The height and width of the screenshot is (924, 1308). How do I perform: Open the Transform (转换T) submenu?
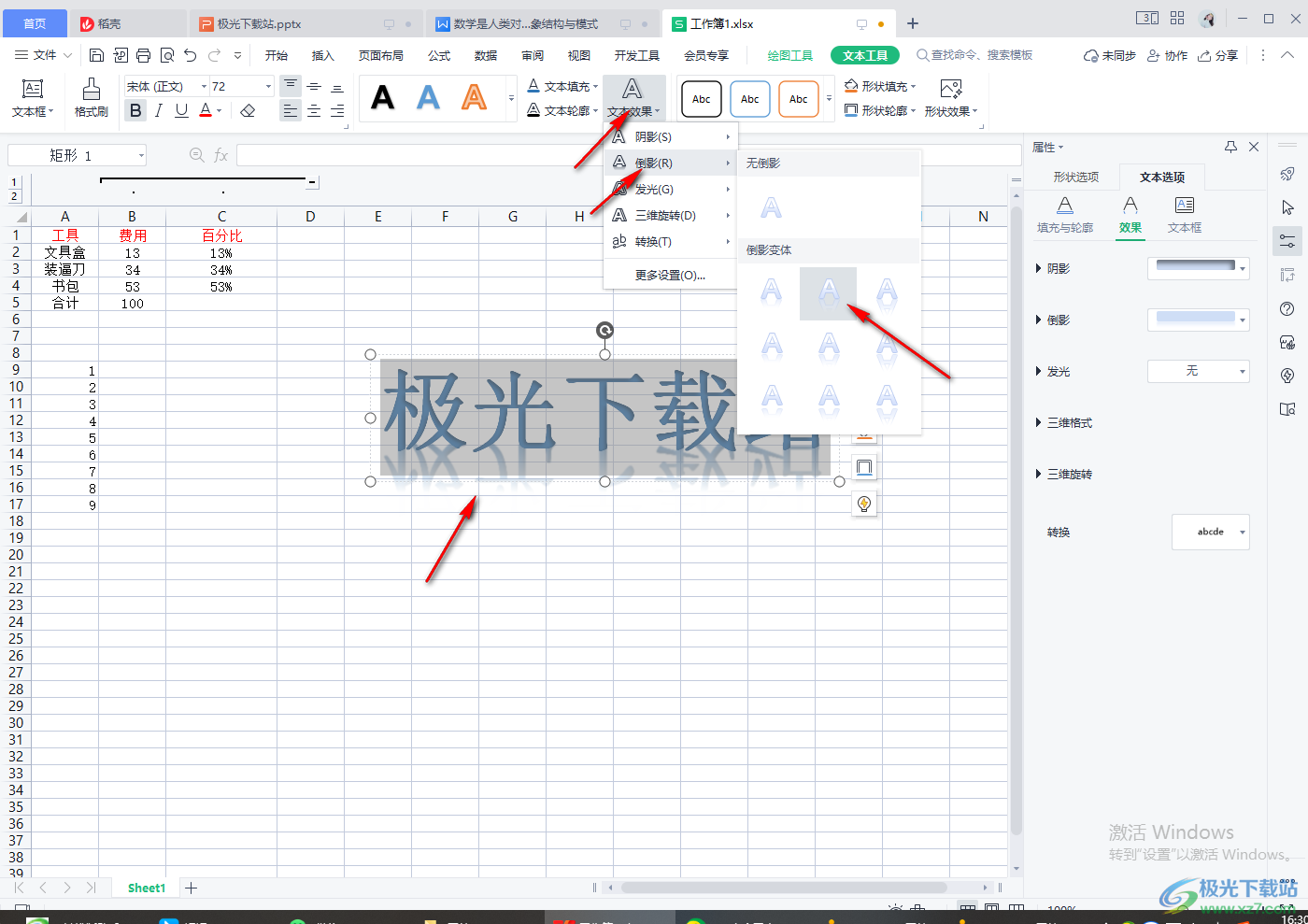[671, 241]
